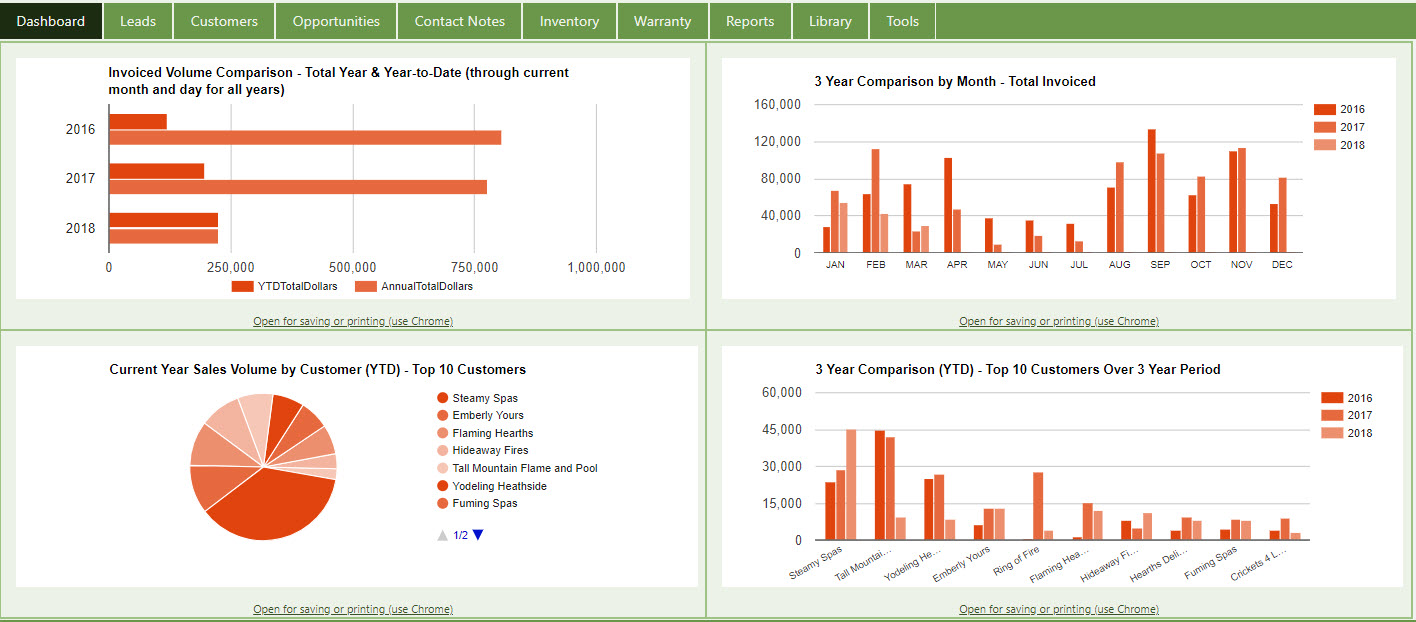Click the up arrow in pie legend pagination

tap(442, 534)
